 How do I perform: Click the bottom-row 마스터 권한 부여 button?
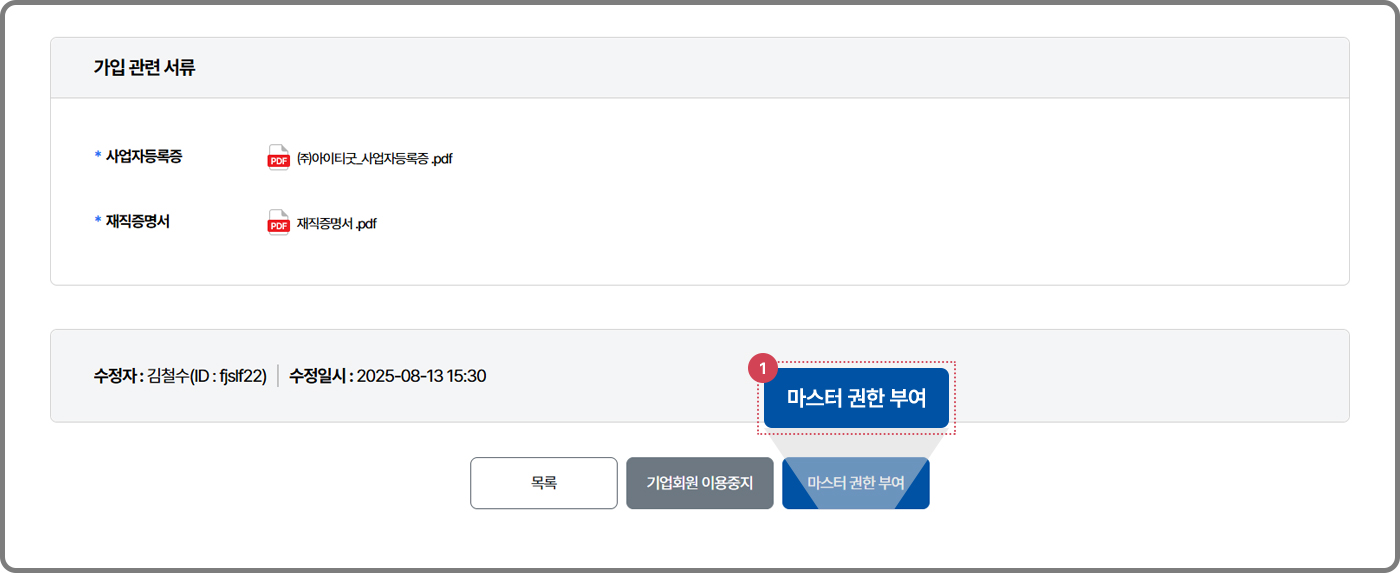click(x=855, y=483)
